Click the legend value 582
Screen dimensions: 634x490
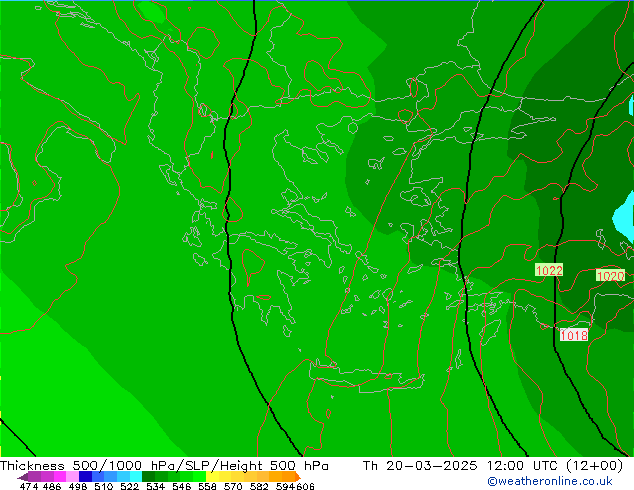[x=259, y=486]
